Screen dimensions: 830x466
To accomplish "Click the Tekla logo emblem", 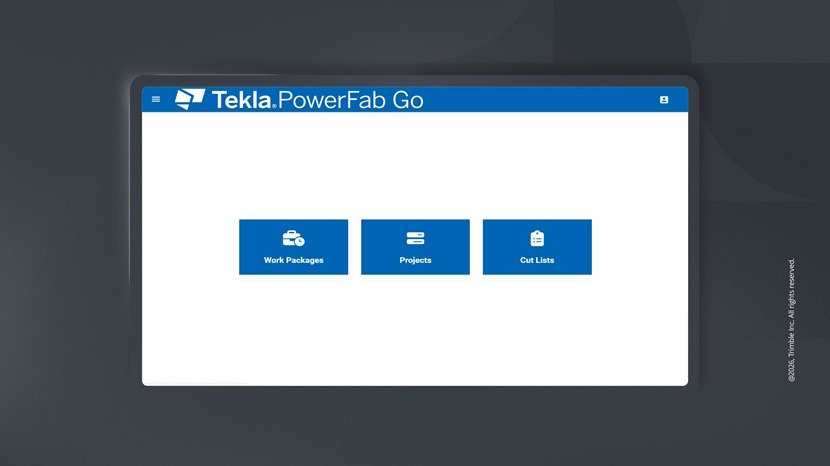I will [189, 99].
